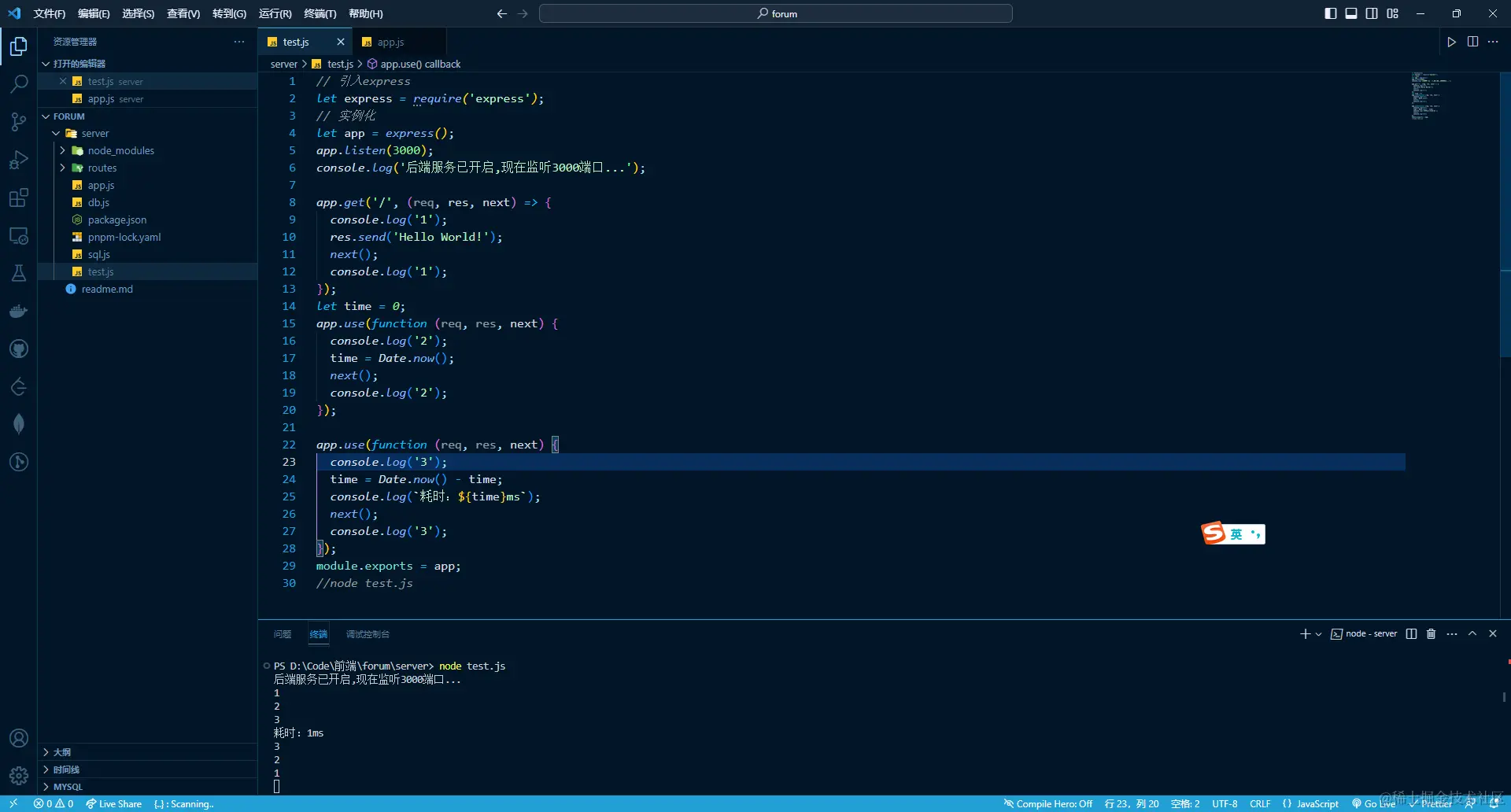Open the Source Control view icon
The width and height of the screenshot is (1511, 812).
click(x=19, y=122)
